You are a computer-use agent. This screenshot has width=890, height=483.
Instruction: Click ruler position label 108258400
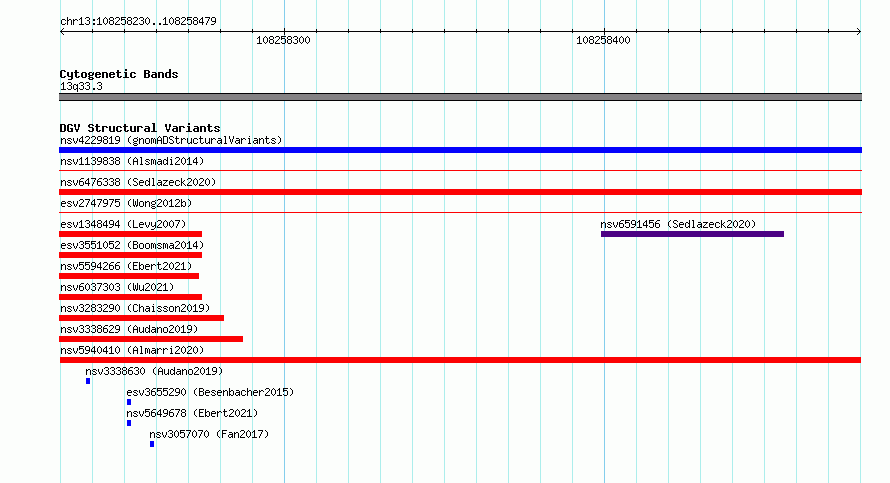point(603,40)
